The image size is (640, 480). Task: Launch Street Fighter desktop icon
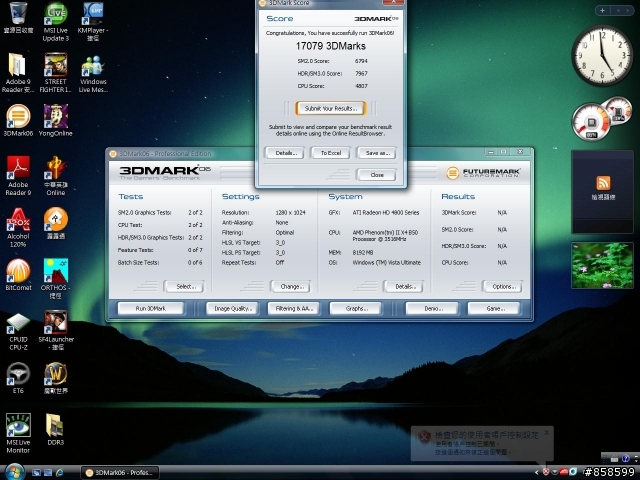tap(56, 73)
